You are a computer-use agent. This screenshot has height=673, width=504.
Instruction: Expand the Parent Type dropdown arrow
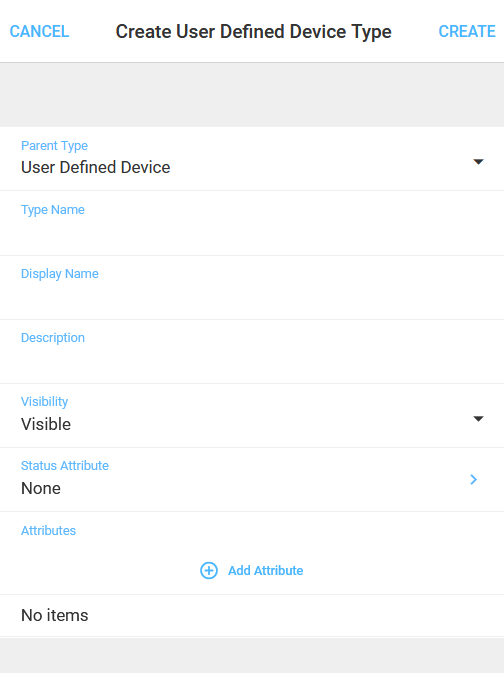click(x=478, y=162)
